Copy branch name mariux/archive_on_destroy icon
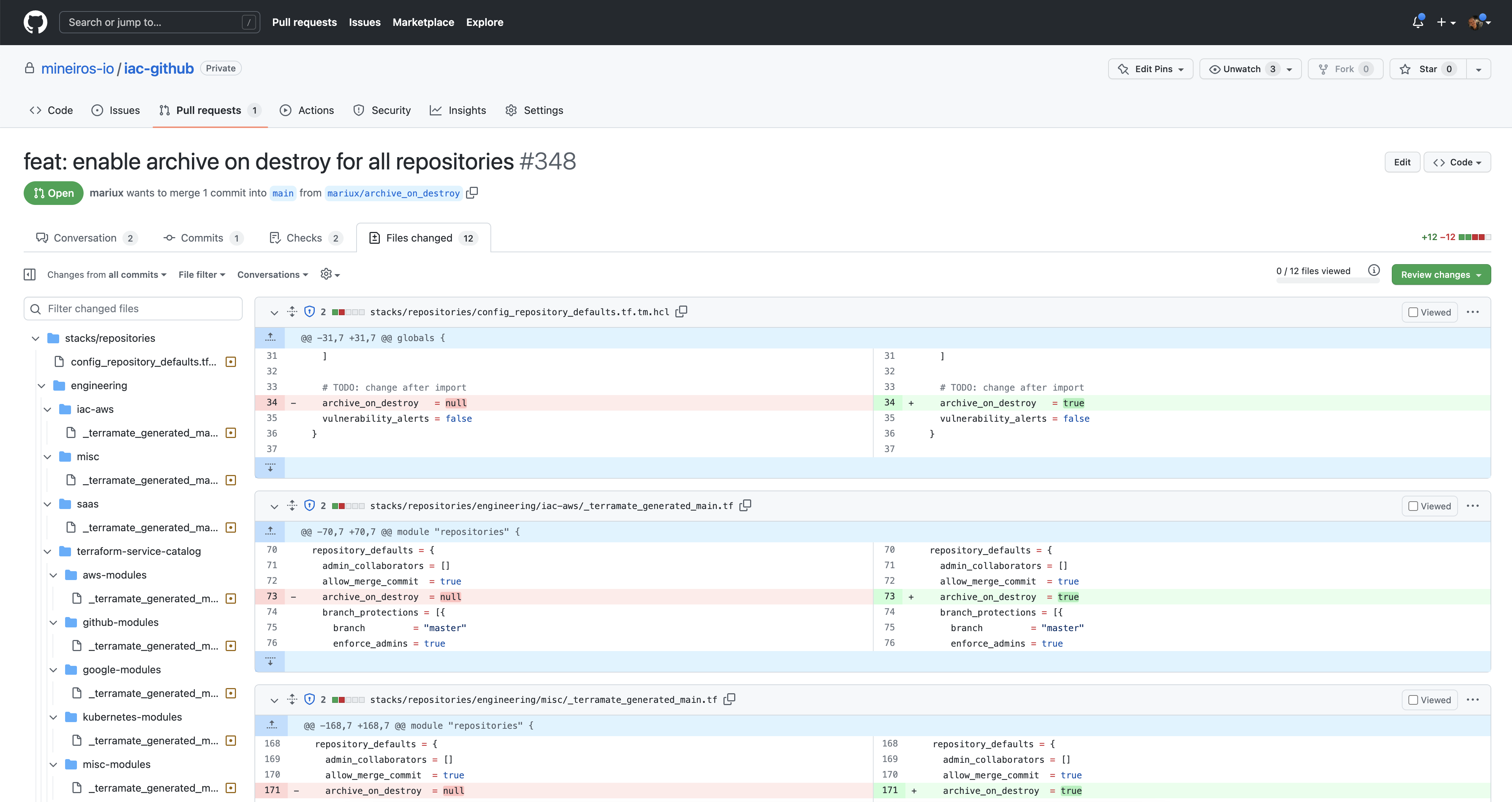The height and width of the screenshot is (802, 1512). coord(472,193)
